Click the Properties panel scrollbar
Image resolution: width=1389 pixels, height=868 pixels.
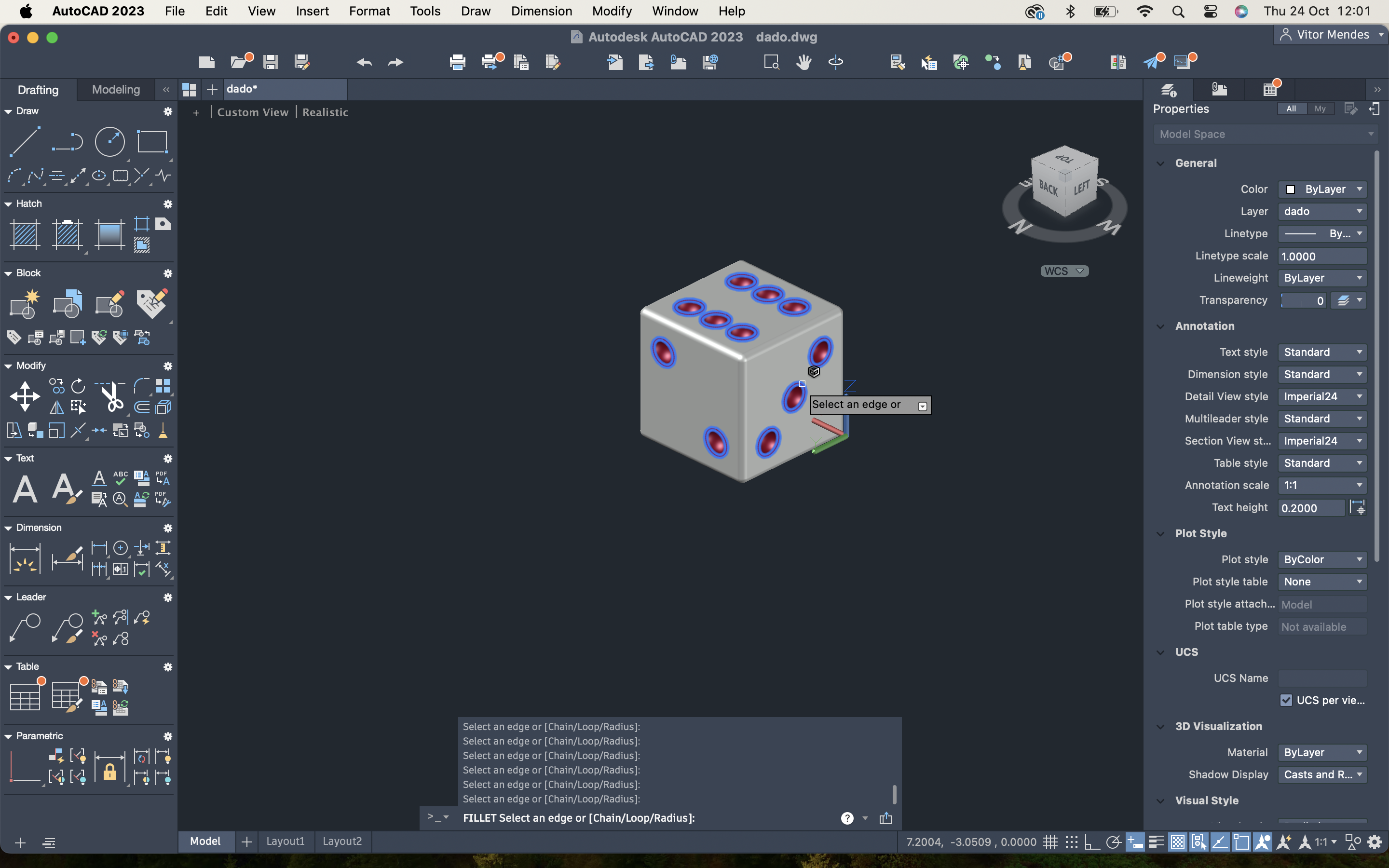tap(1376, 356)
